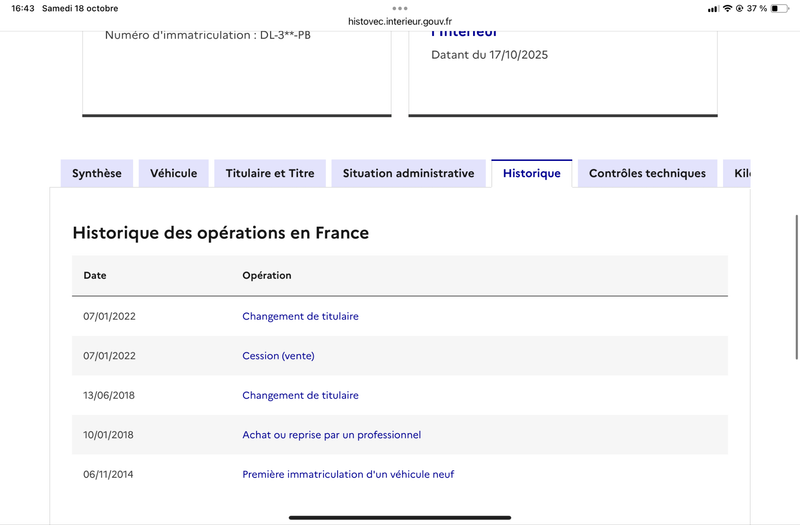Image resolution: width=800 pixels, height=525 pixels.
Task: Tap the cellular signal bars icon
Action: click(x=713, y=8)
